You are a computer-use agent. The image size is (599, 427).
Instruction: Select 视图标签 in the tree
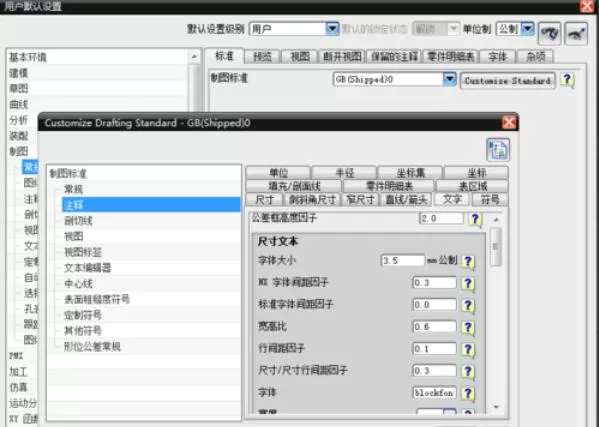coord(83,252)
